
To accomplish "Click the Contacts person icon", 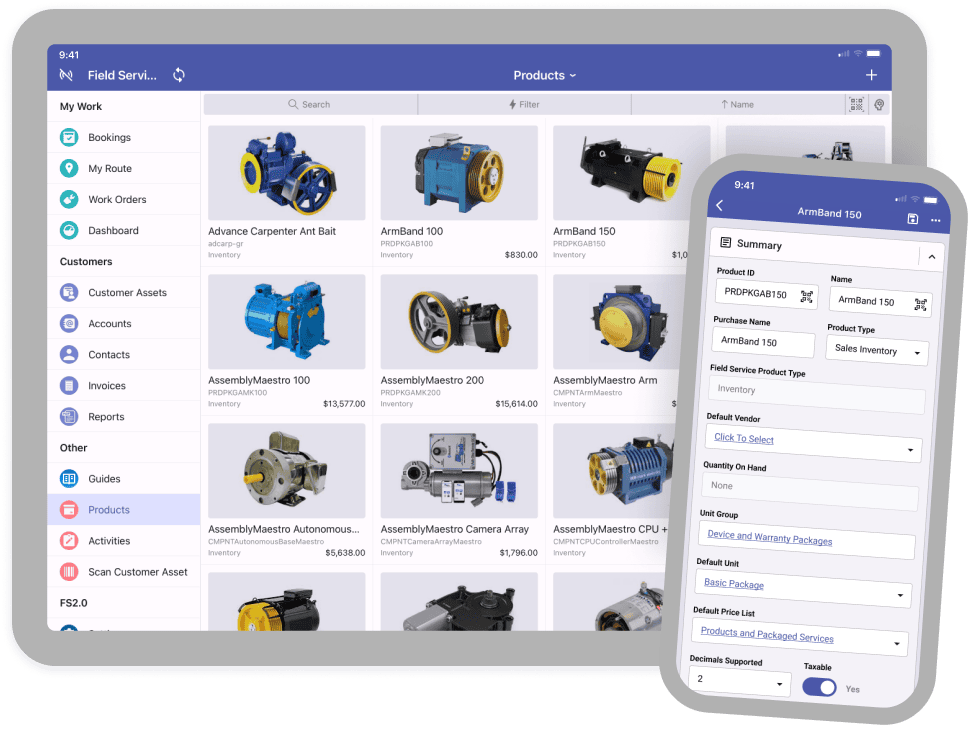I will tap(69, 354).
